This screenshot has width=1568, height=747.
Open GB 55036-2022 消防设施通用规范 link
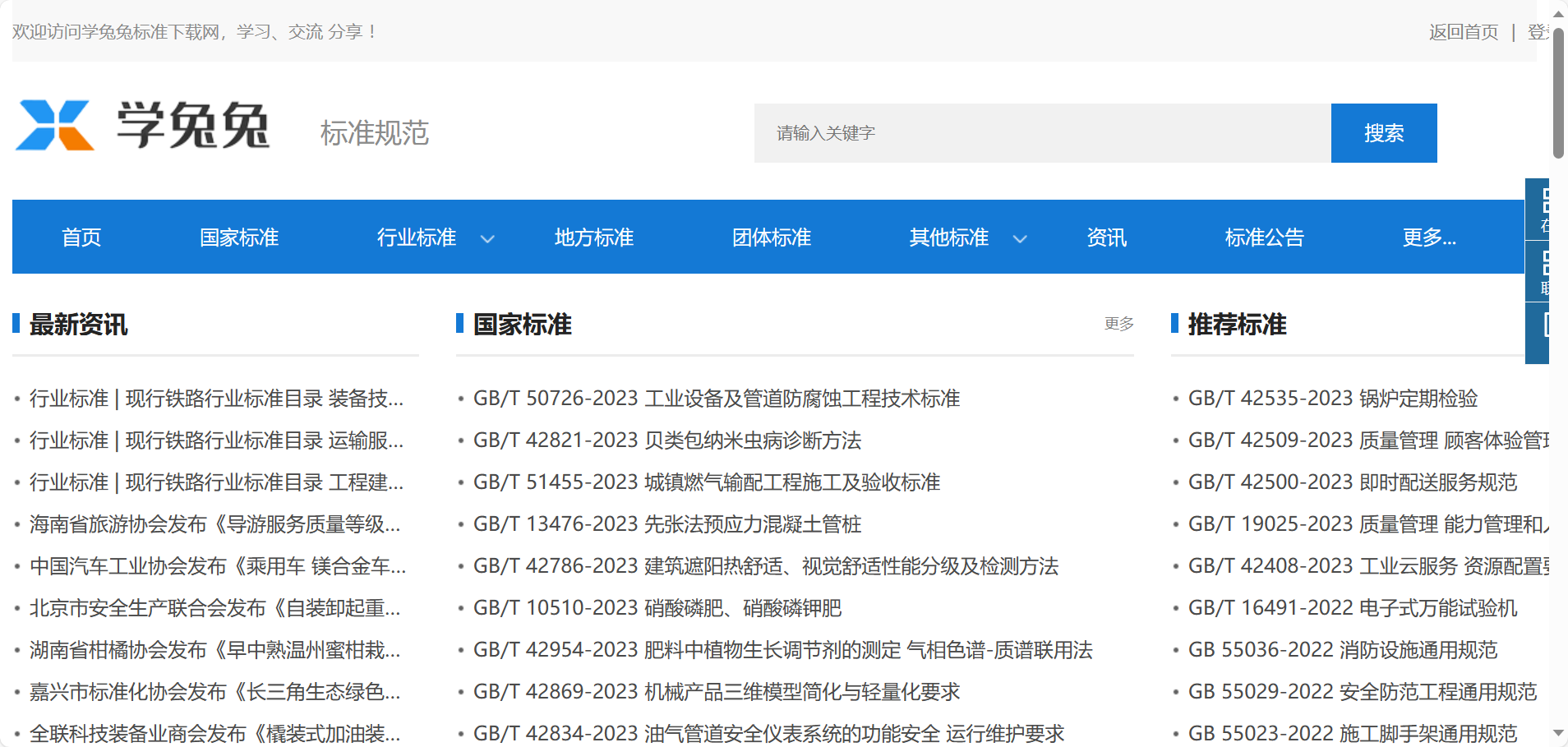pyautogui.click(x=1342, y=650)
